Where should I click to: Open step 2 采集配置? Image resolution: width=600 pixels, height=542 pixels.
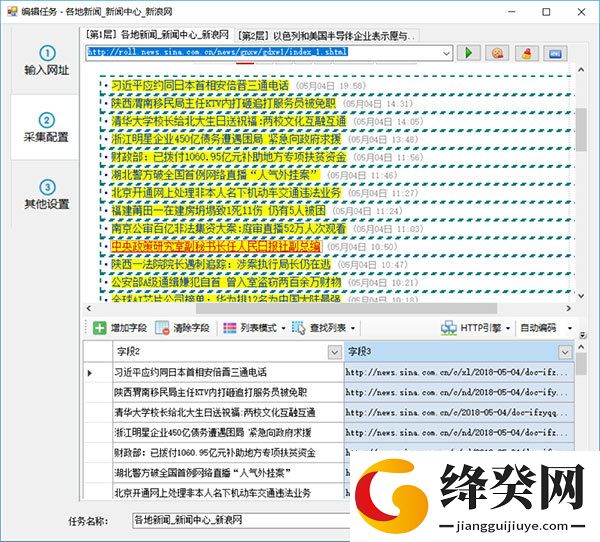click(x=46, y=127)
